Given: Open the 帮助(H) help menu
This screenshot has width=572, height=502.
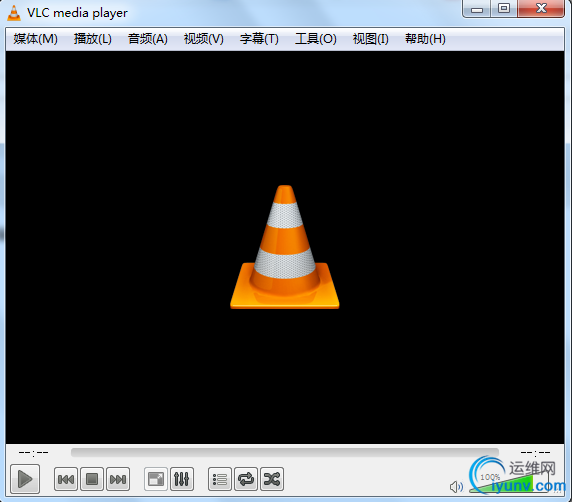Looking at the screenshot, I should (425, 39).
